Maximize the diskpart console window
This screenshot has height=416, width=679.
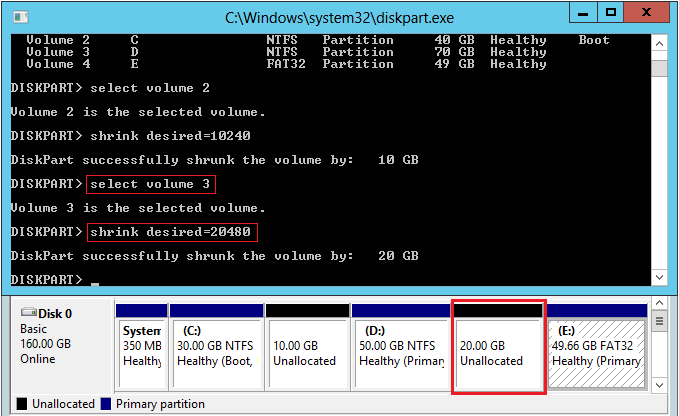tap(610, 14)
